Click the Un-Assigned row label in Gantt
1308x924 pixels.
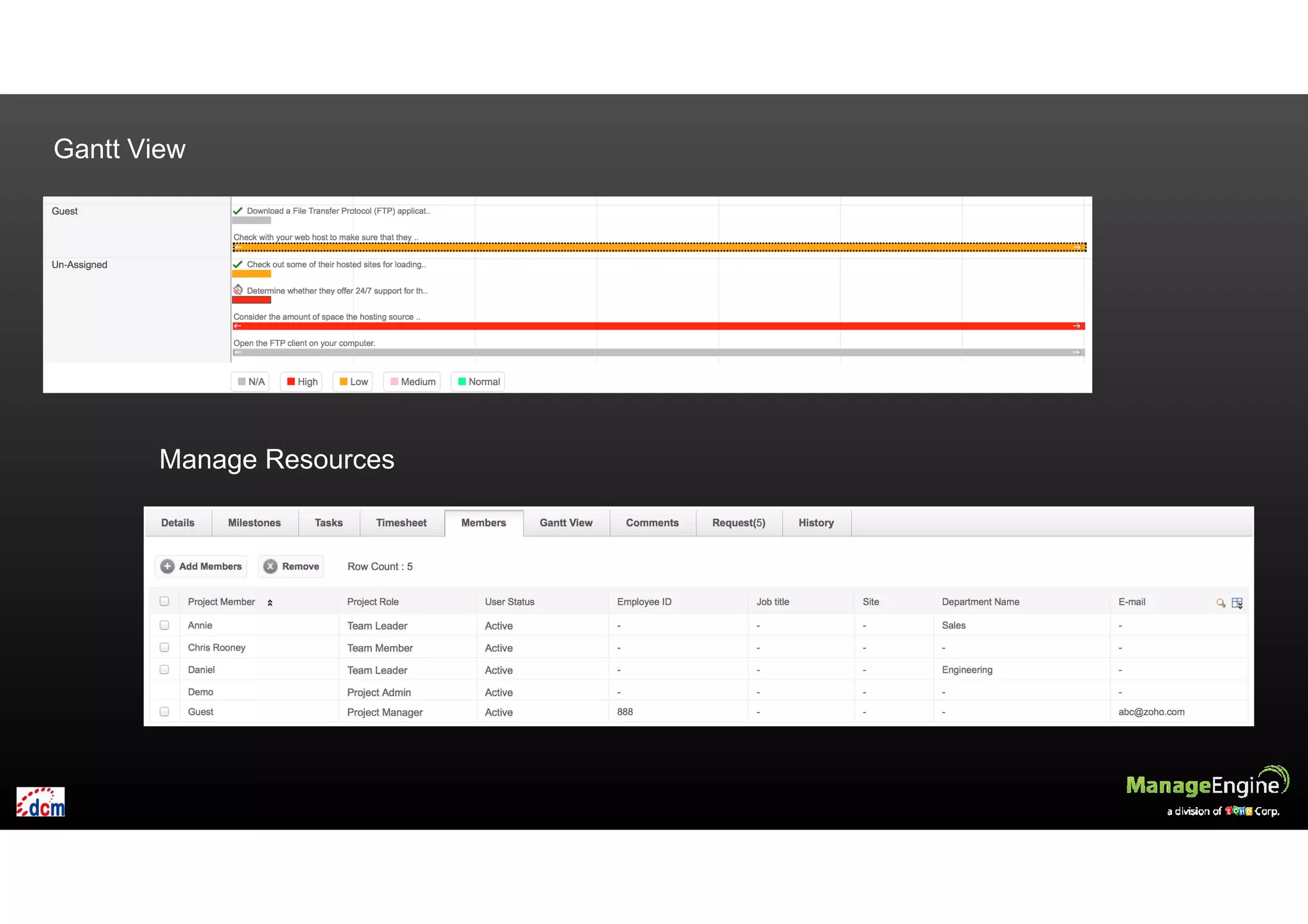click(79, 265)
